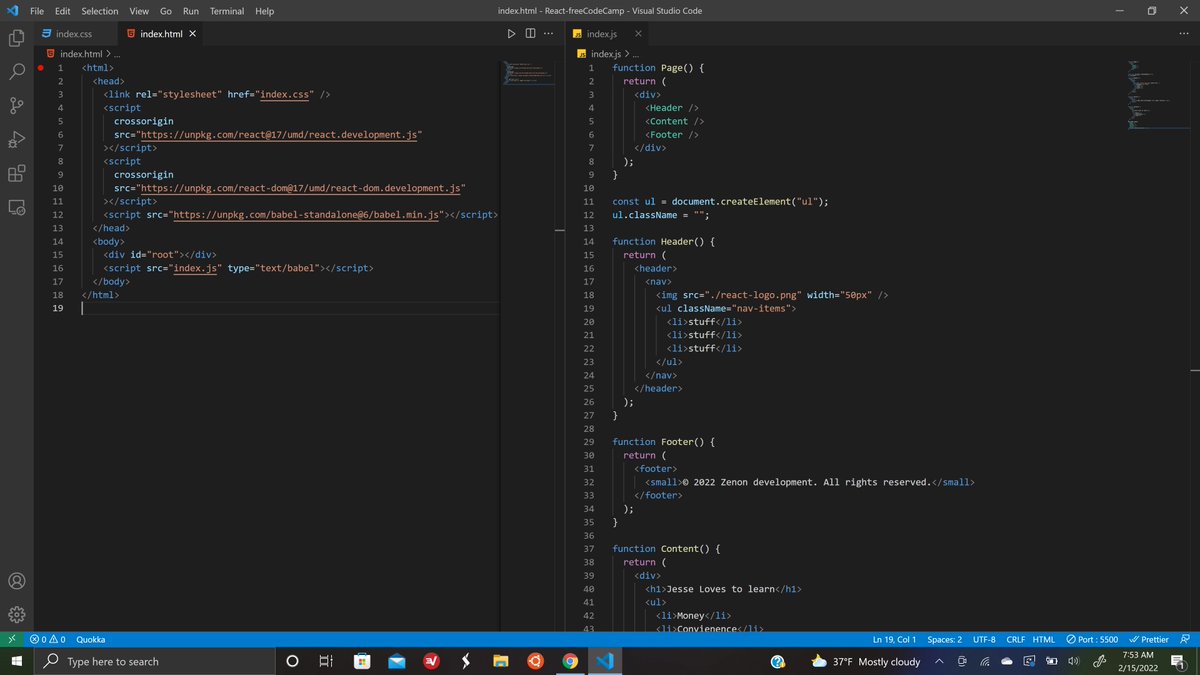Open Windows action center notifications

[x=1177, y=661]
